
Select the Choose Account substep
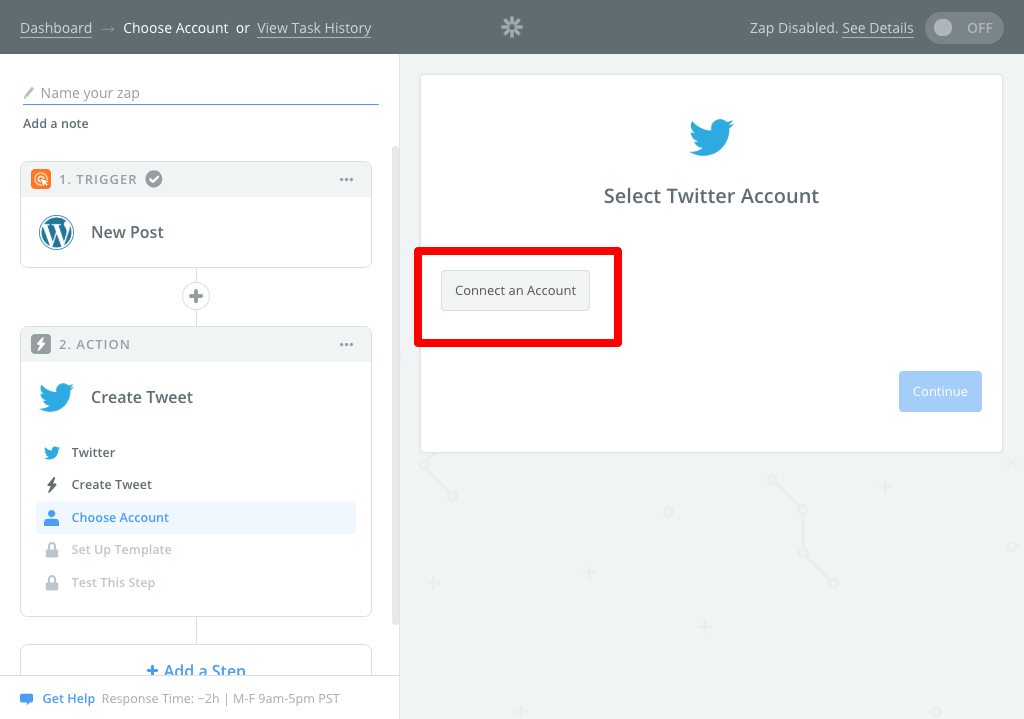(x=196, y=517)
